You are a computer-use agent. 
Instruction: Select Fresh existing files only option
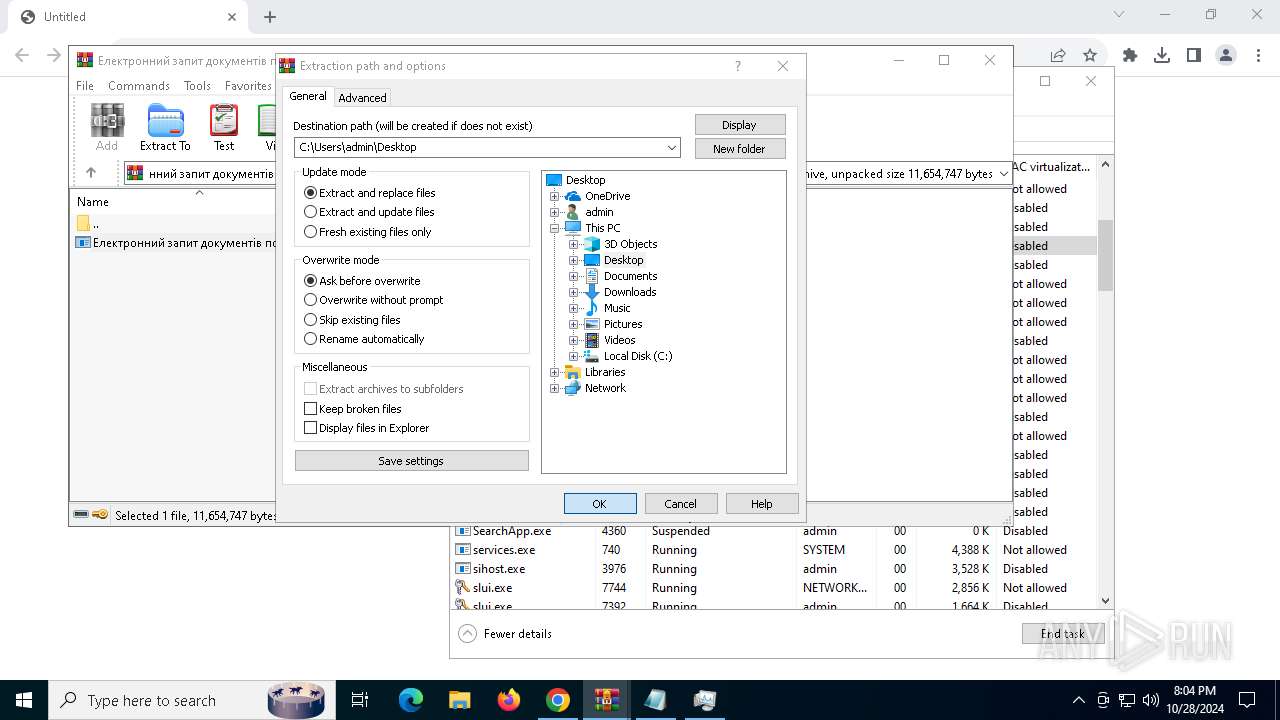(368, 232)
